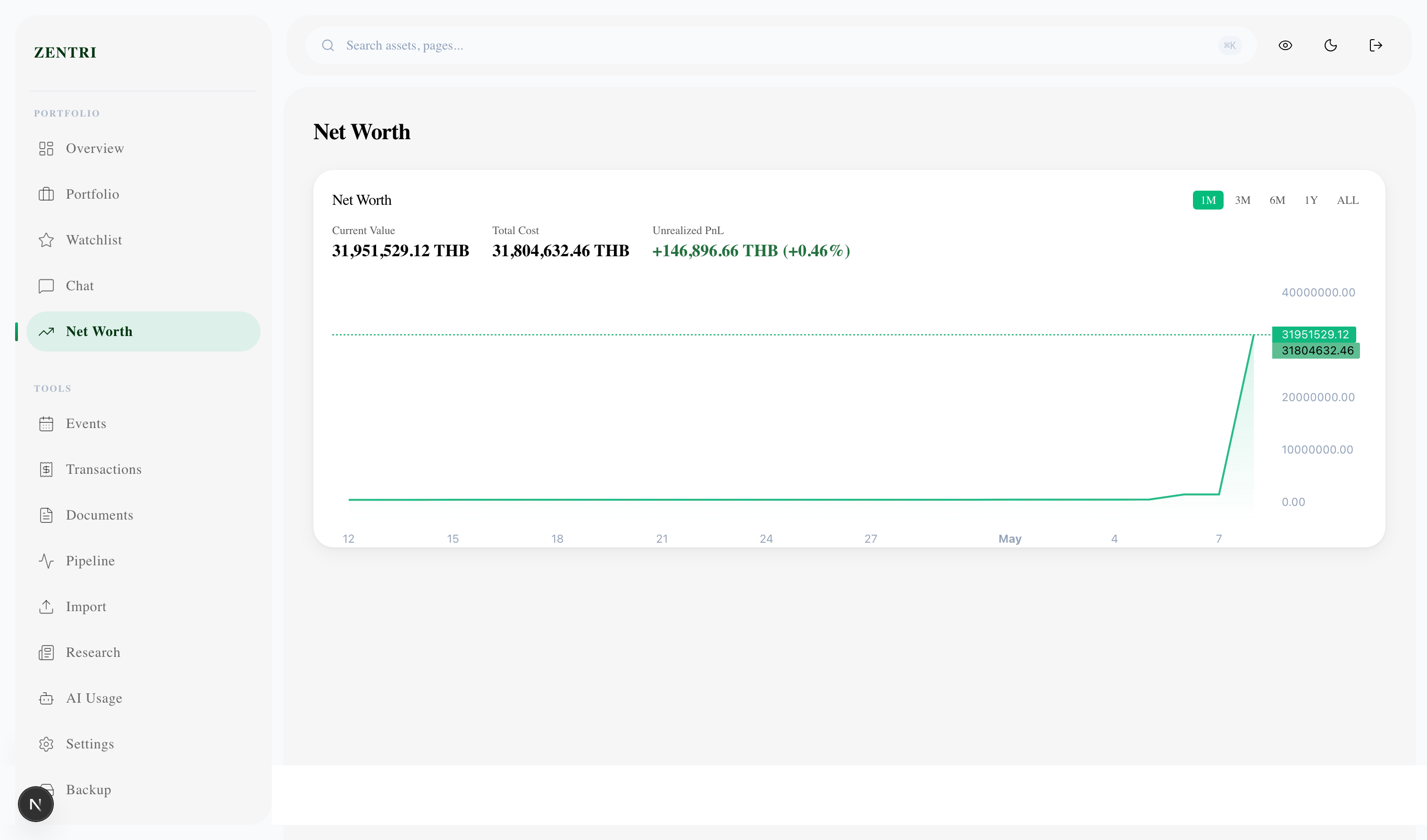Click the Unrealized PnL +146,896.66 THB value
Viewport: 1427px width, 840px height.
(751, 251)
